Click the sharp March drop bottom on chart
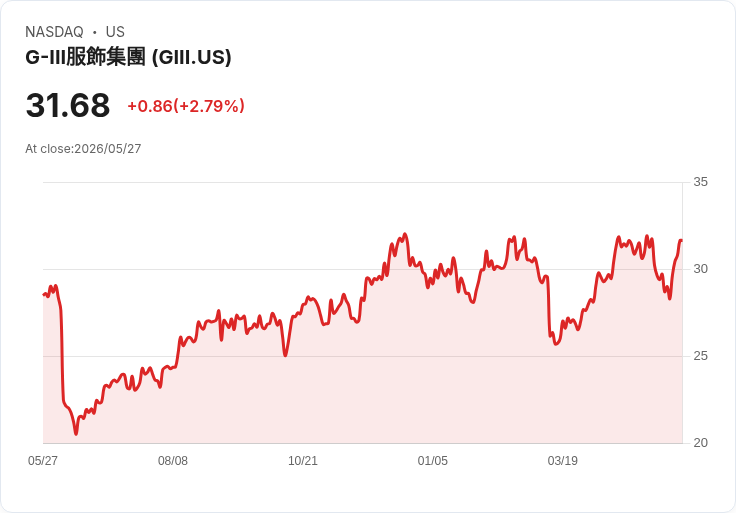This screenshot has width=736, height=513. pyautogui.click(x=556, y=344)
